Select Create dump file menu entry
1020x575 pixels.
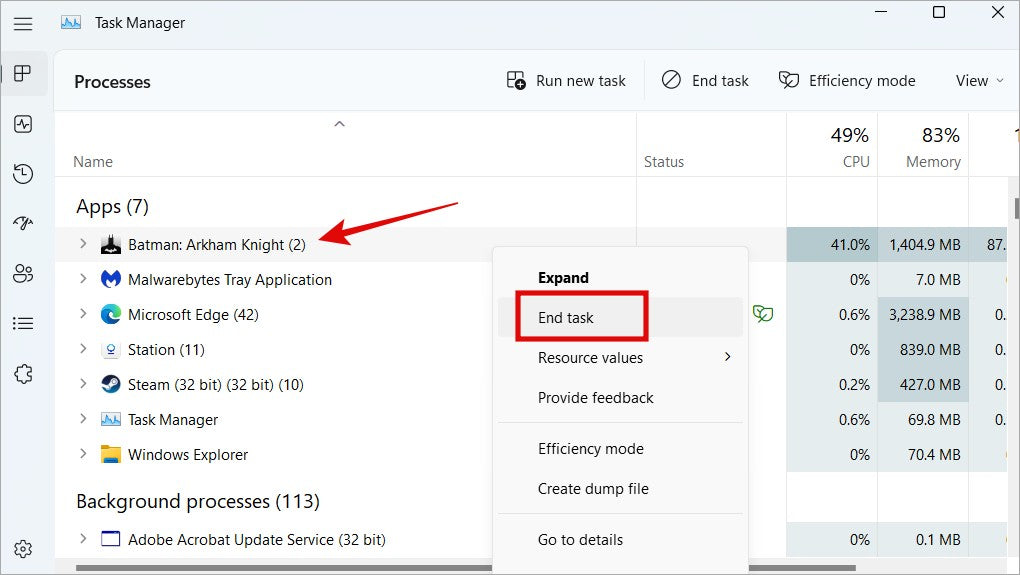[x=593, y=489]
